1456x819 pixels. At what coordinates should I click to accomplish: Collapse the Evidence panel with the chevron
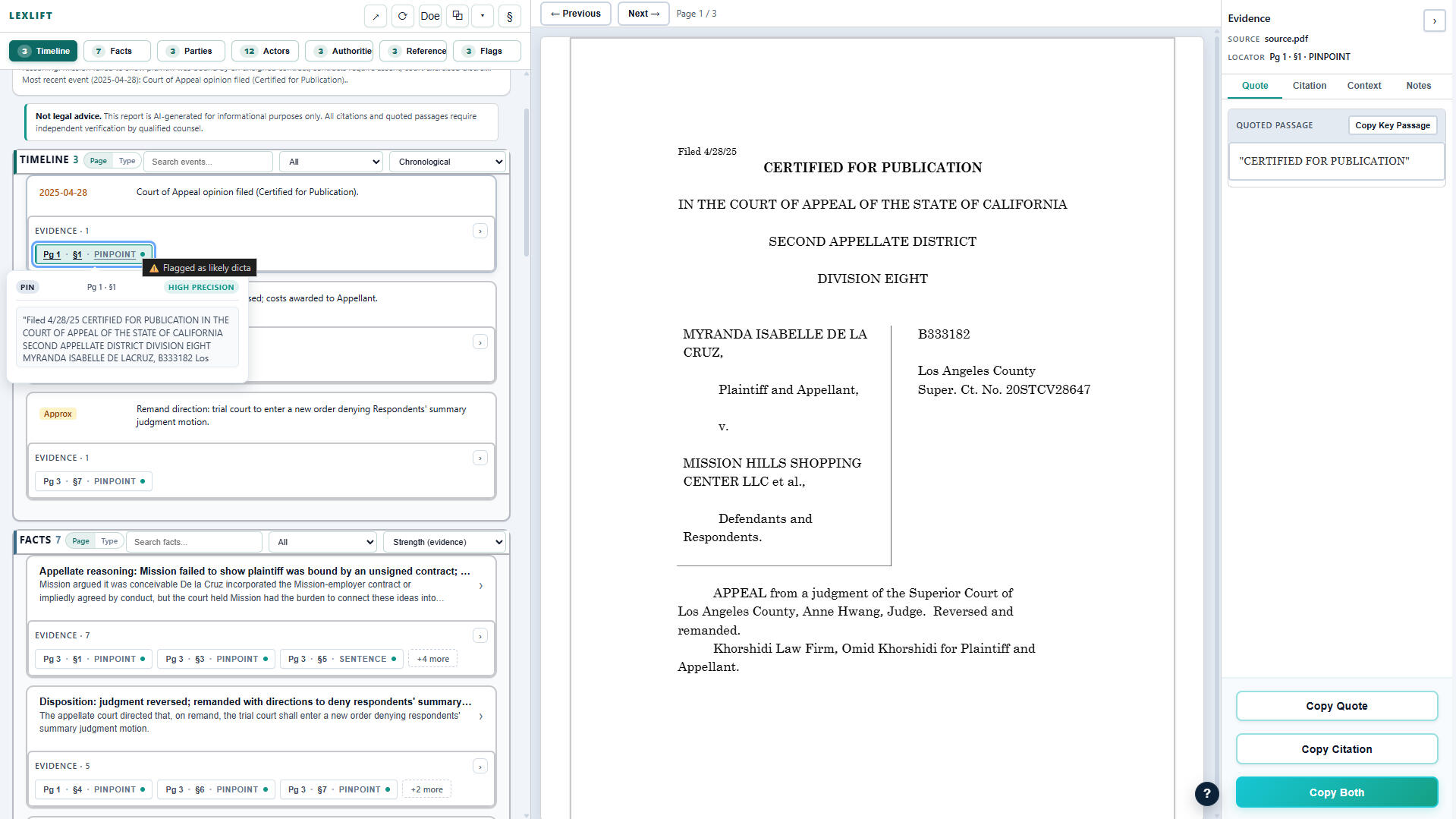(x=1434, y=20)
